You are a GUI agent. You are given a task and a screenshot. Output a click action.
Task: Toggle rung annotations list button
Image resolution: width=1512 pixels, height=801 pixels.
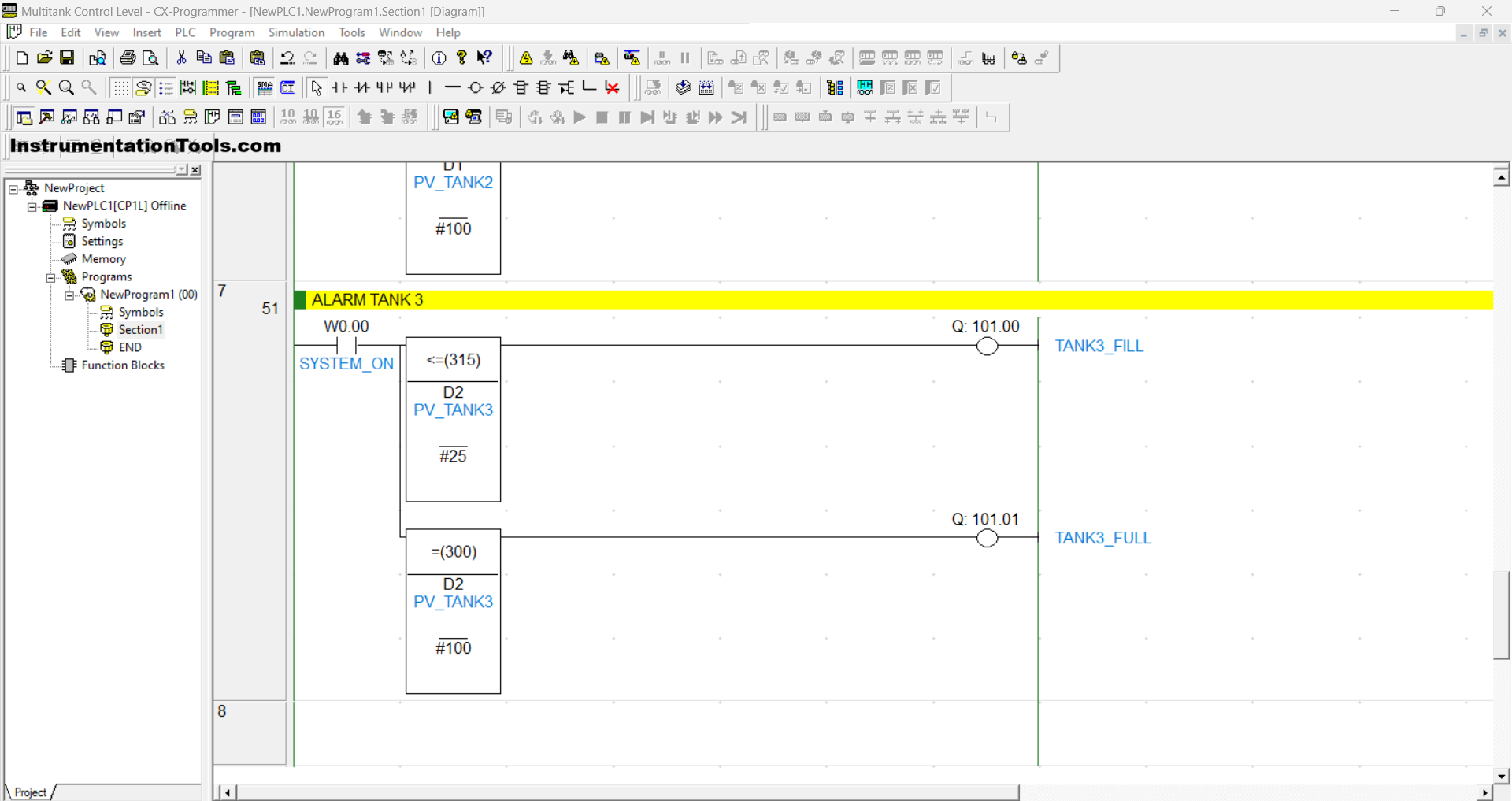tap(166, 87)
